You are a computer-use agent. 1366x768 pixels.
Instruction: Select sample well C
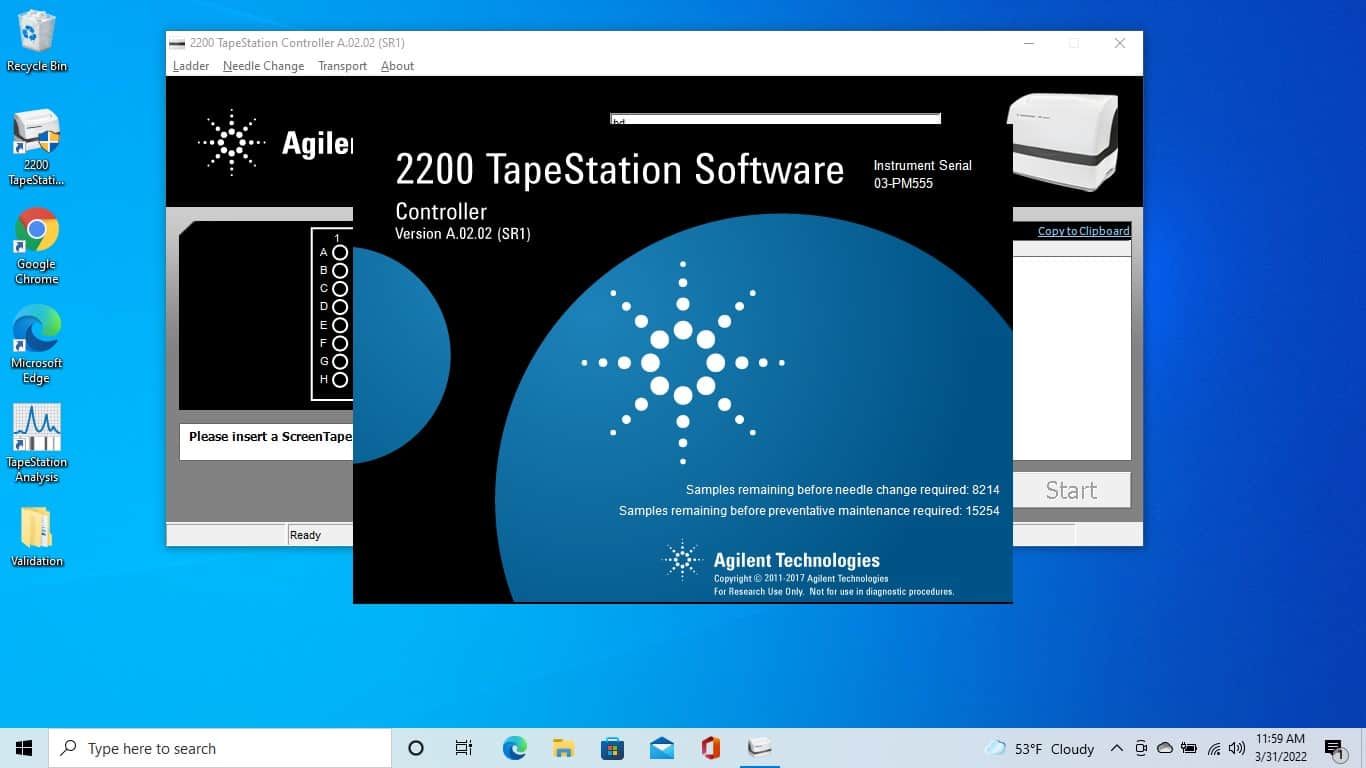coord(340,289)
